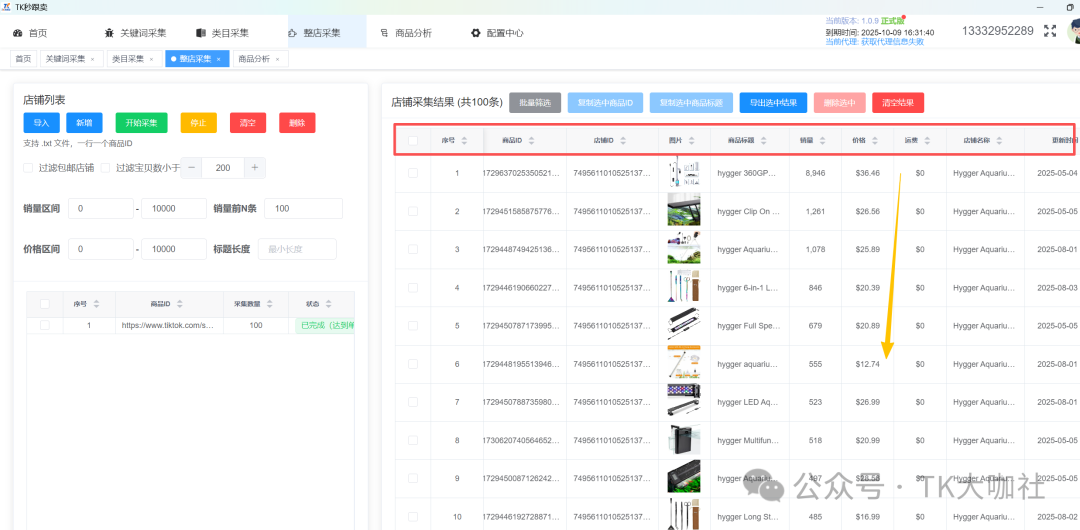Check the 过滤宝贝数小于 checkbox
This screenshot has height=530, width=1080.
(x=105, y=168)
